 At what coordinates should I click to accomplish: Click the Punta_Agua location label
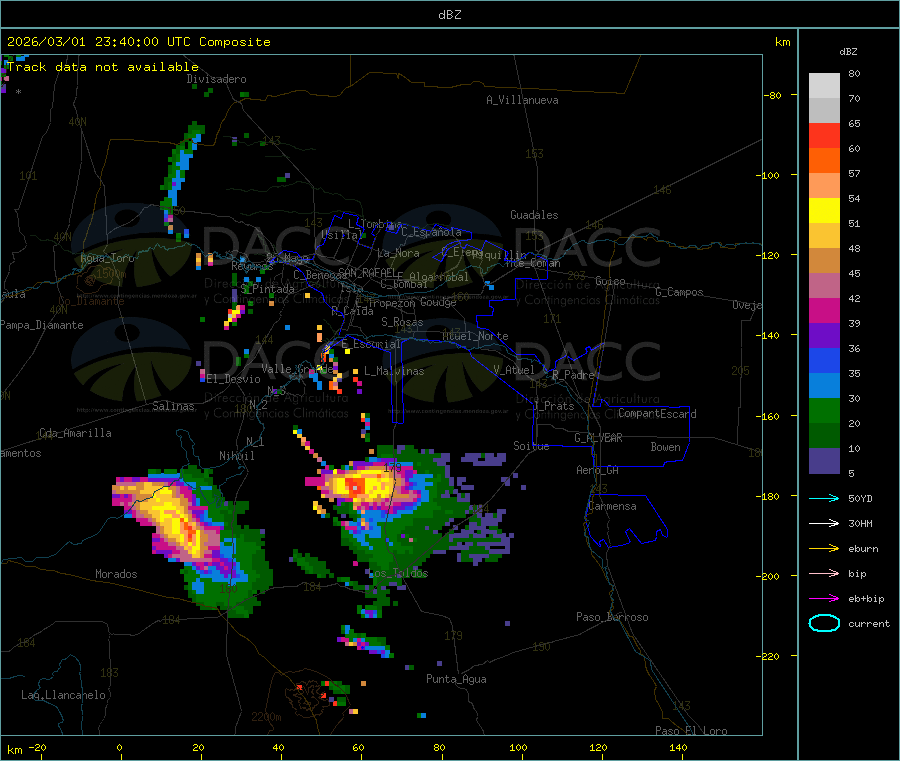pos(456,679)
